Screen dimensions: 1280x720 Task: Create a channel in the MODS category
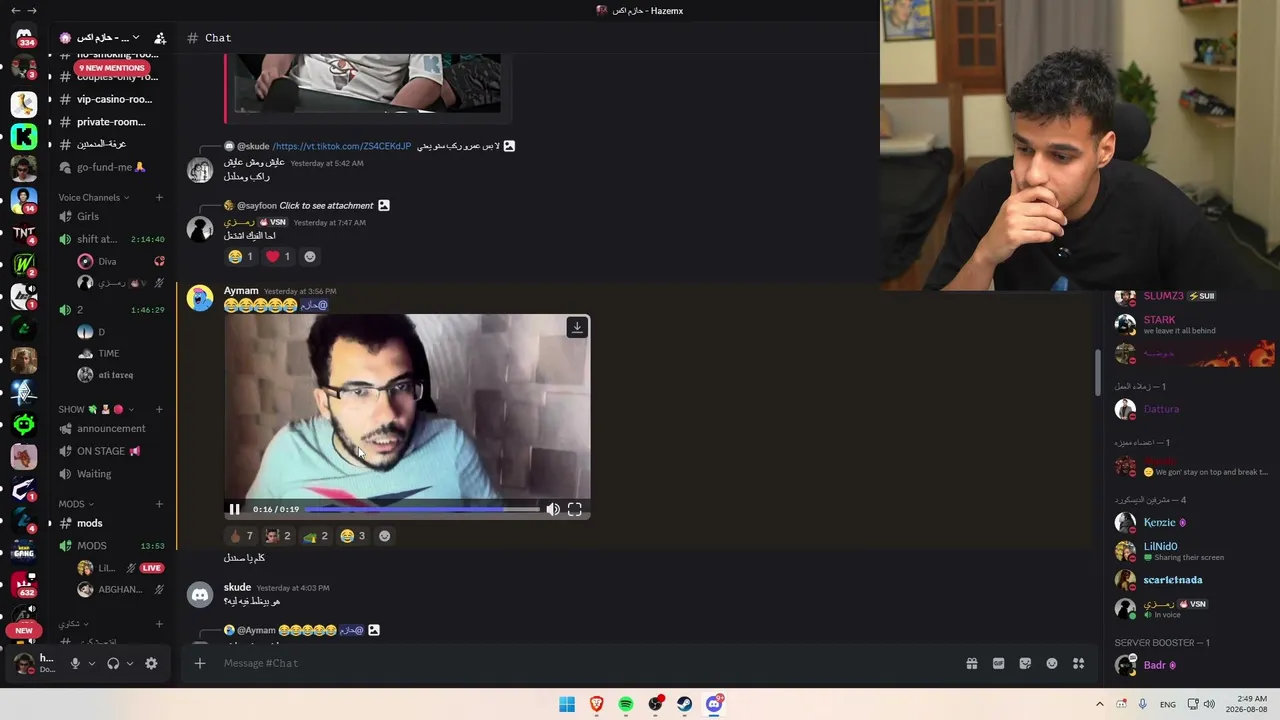pyautogui.click(x=159, y=504)
